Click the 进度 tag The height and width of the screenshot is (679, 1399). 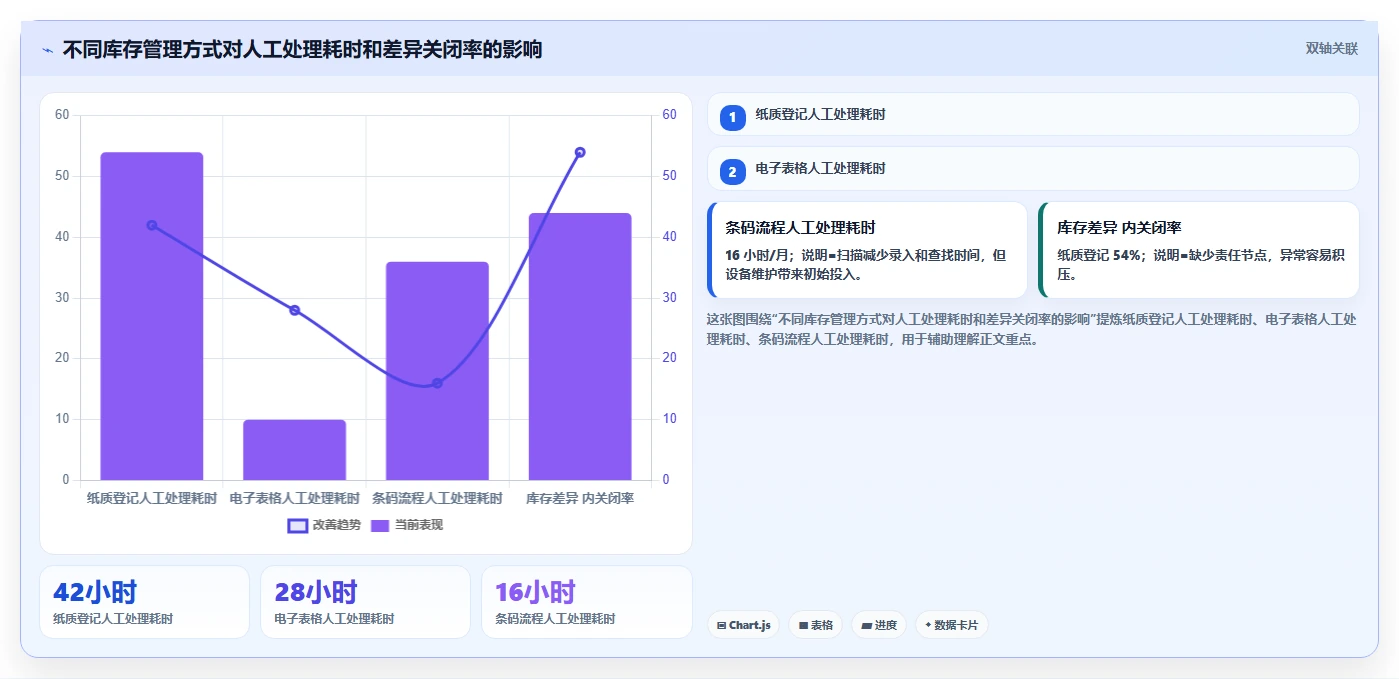(x=879, y=625)
